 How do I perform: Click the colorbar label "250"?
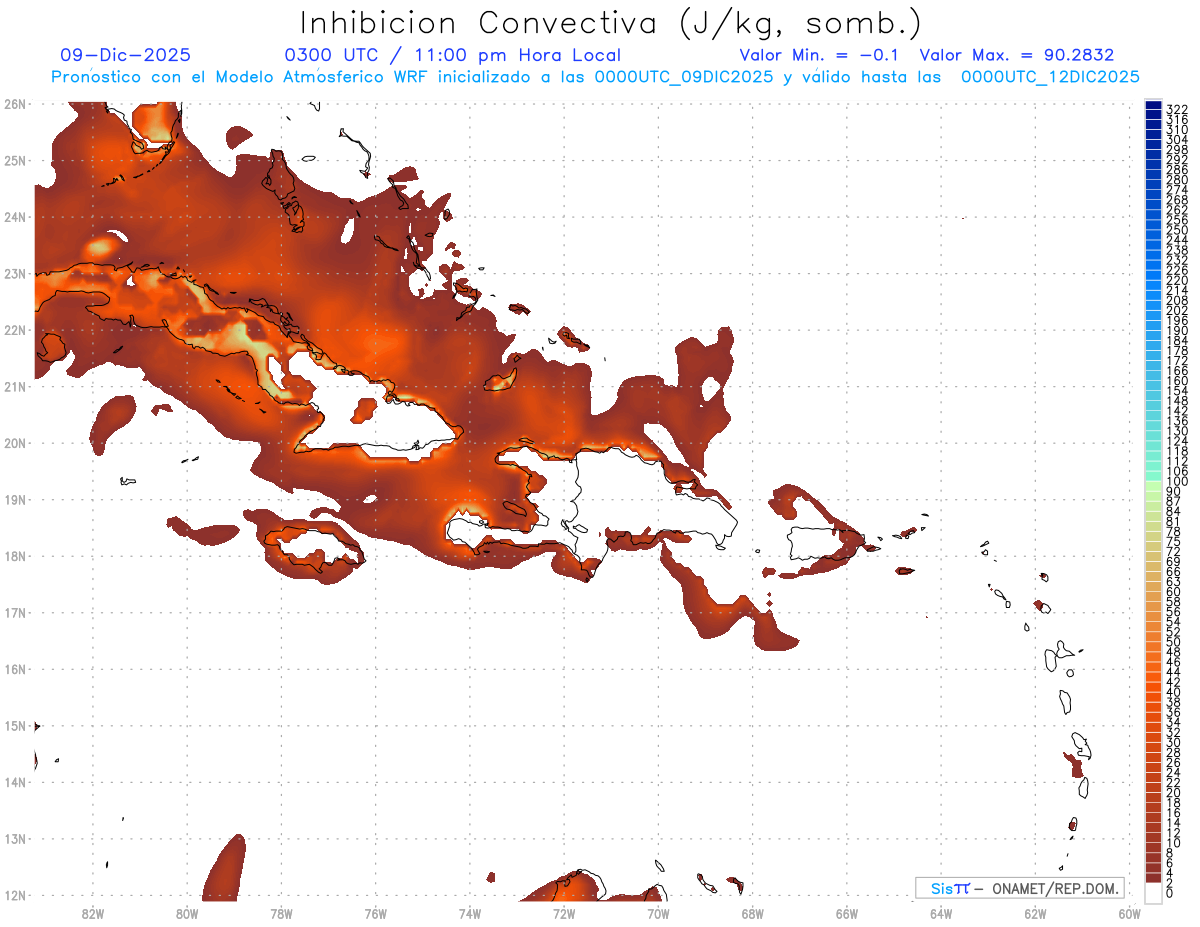point(1177,230)
